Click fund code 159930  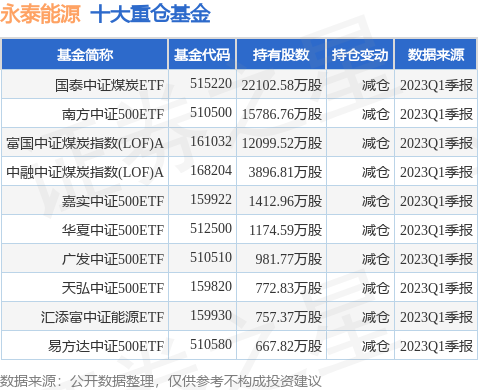click(211, 315)
